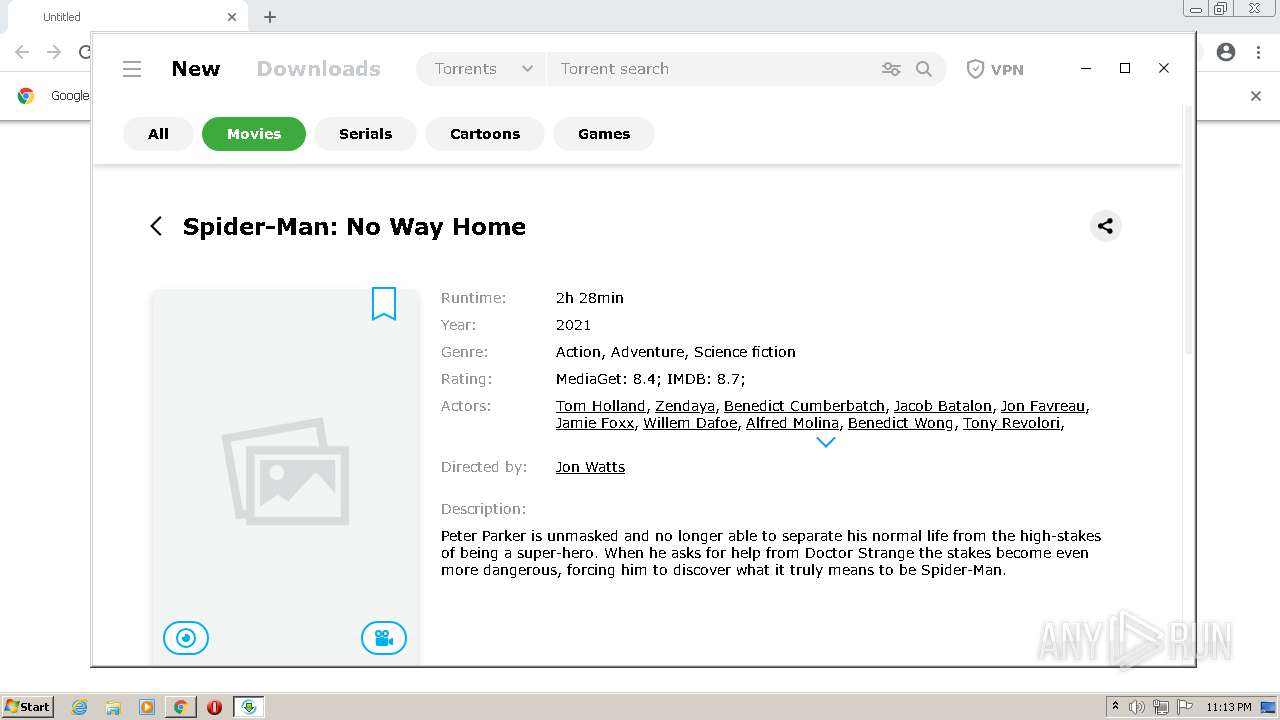Open actor Jacob Batalon

click(943, 406)
